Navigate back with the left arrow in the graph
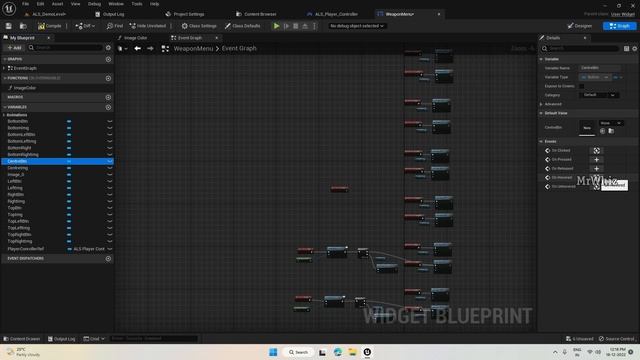 coord(138,49)
